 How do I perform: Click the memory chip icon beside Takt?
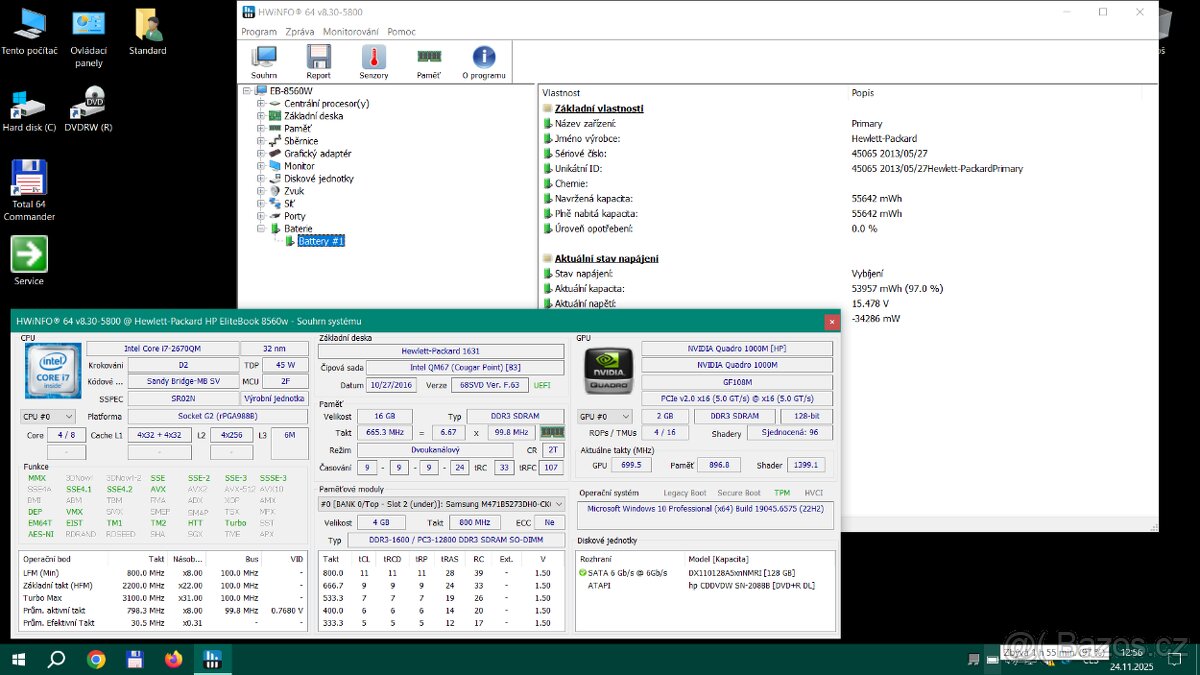click(x=551, y=432)
